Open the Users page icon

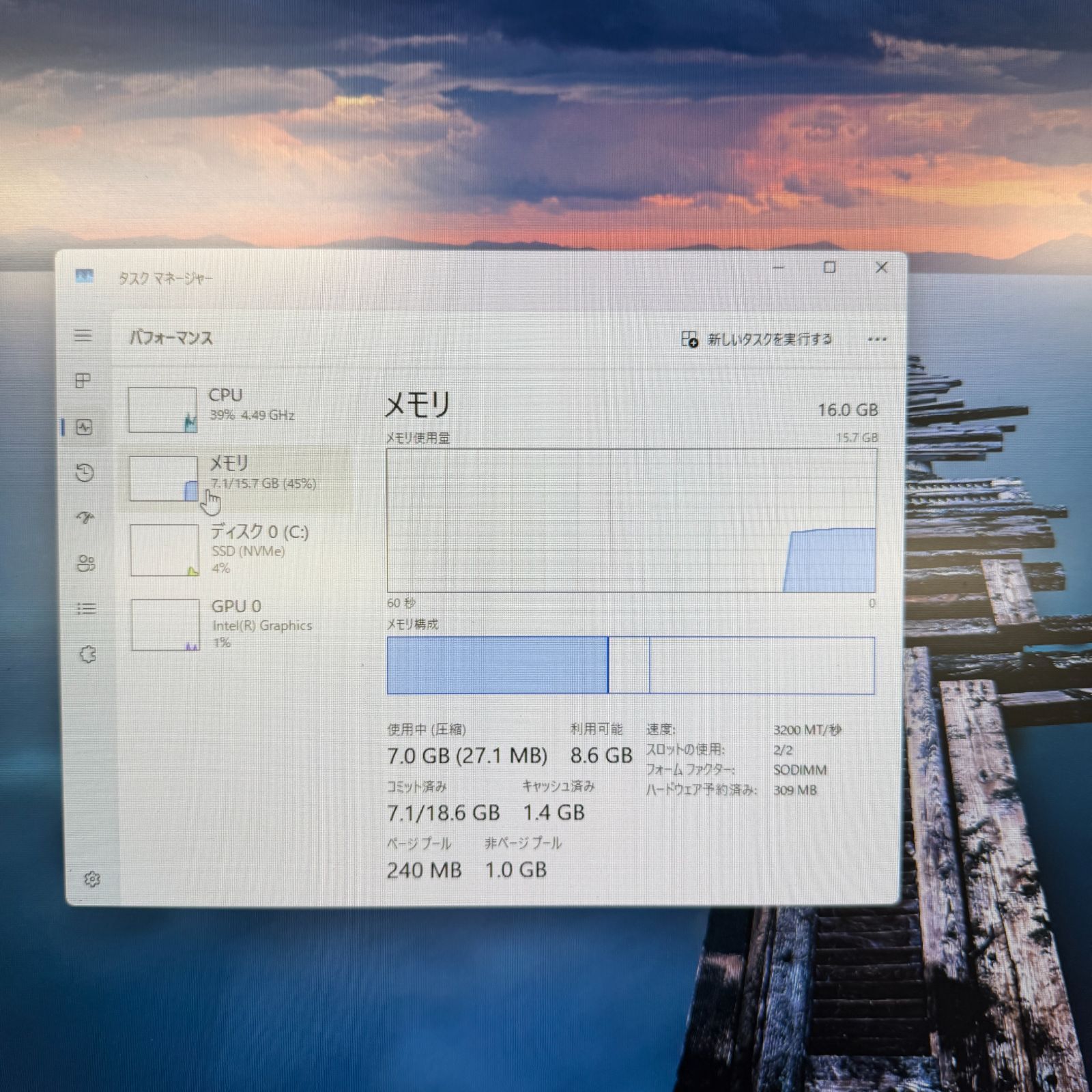click(x=86, y=563)
